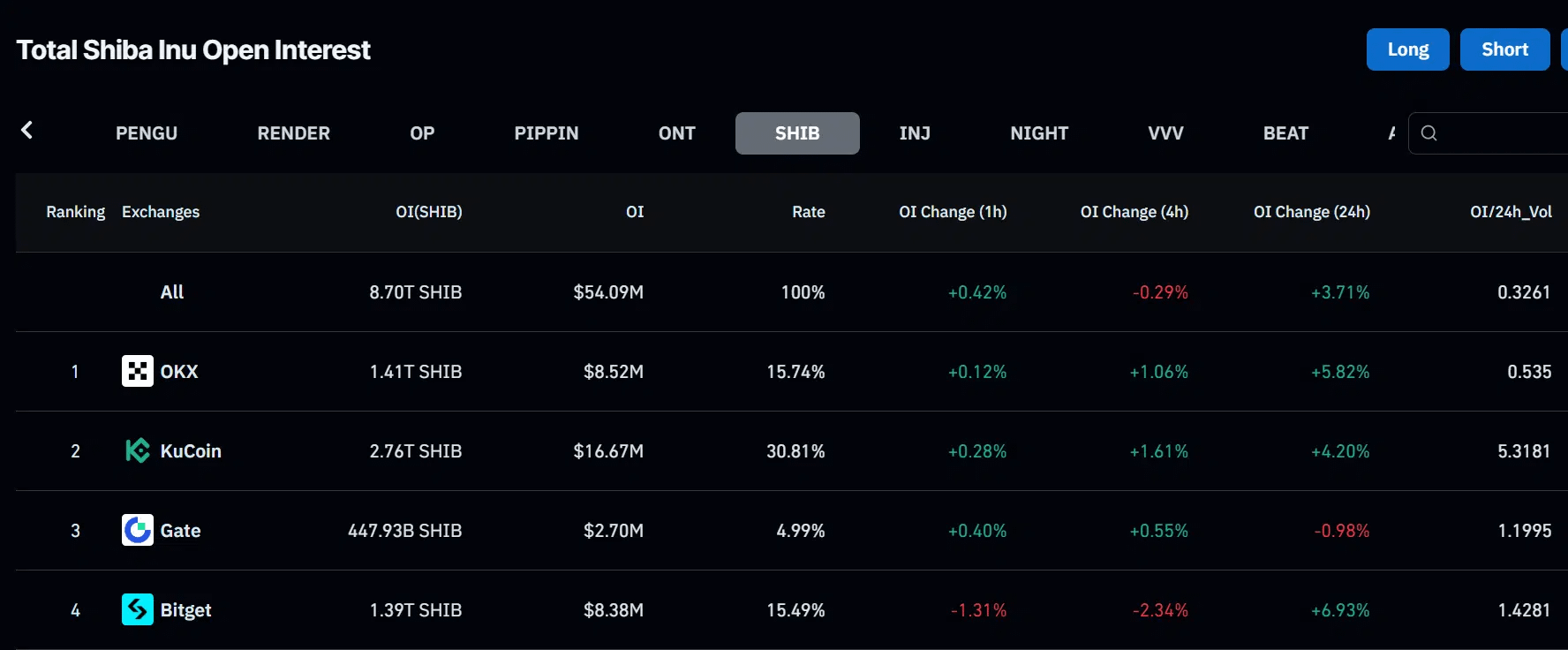This screenshot has height=650, width=1568.
Task: Sort by OI Change (1h) column header
Action: tap(953, 212)
